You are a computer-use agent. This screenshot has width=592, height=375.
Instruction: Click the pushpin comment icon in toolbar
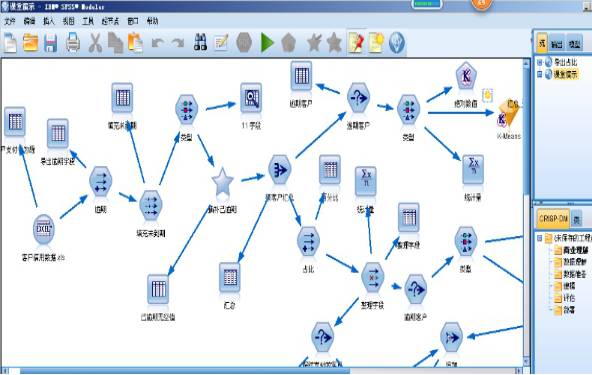[356, 42]
